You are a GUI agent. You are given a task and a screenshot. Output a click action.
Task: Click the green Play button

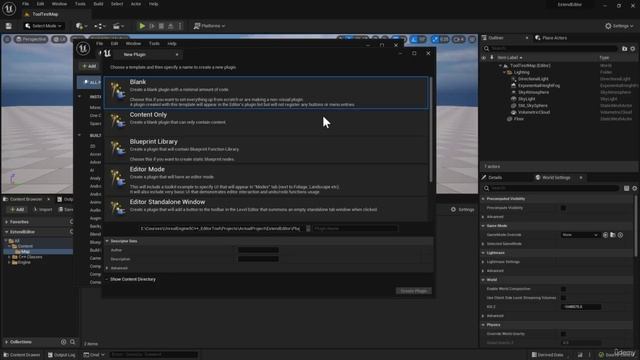coord(142,26)
